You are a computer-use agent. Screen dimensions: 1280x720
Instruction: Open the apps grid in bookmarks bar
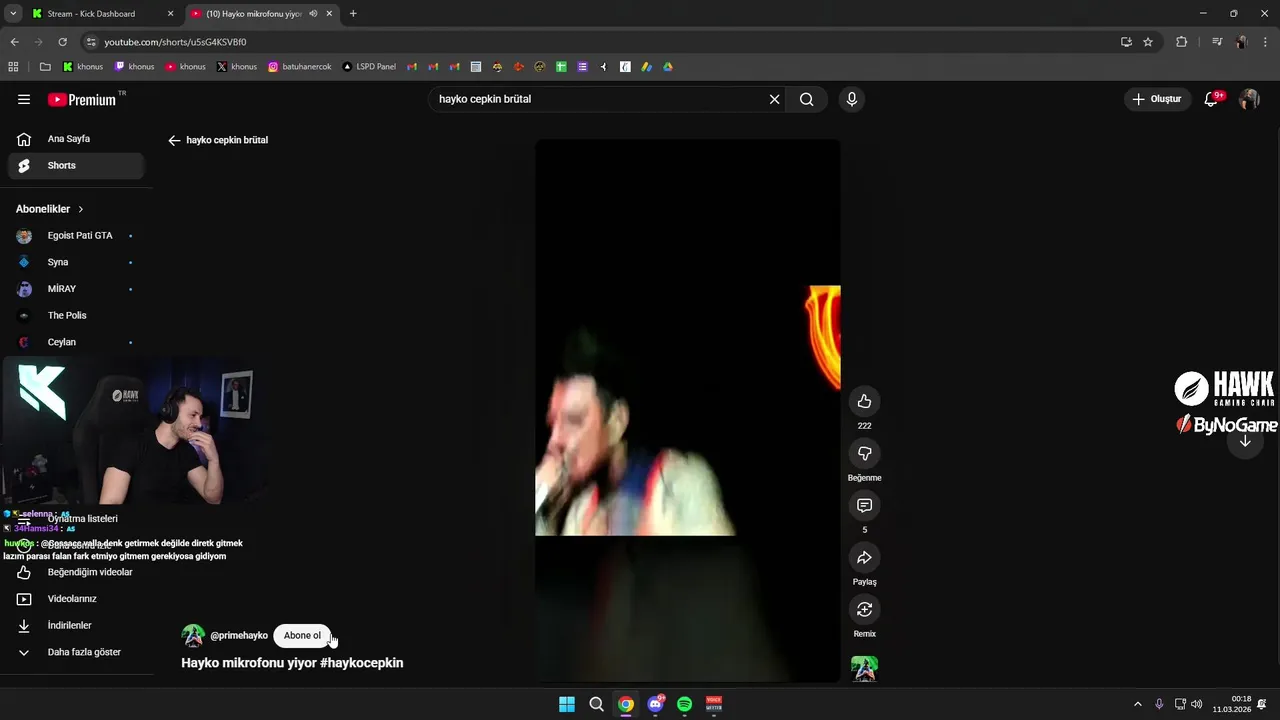(x=14, y=67)
